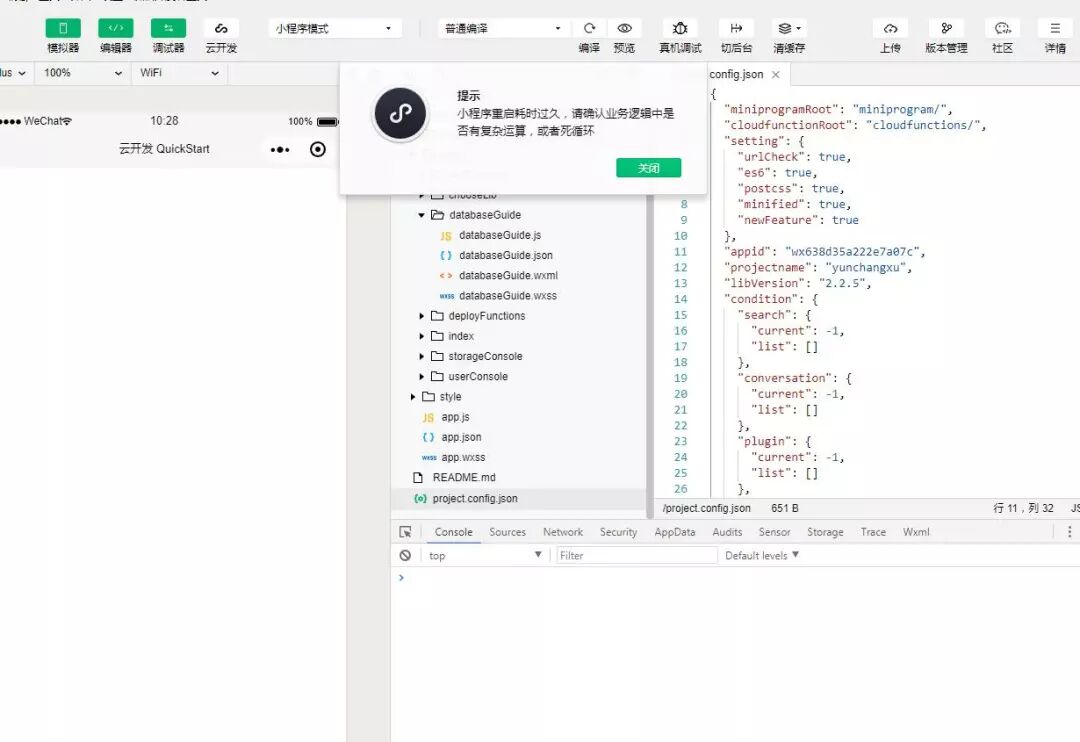Open the WiFi network dropdown
This screenshot has width=1080, height=742.
tap(179, 72)
